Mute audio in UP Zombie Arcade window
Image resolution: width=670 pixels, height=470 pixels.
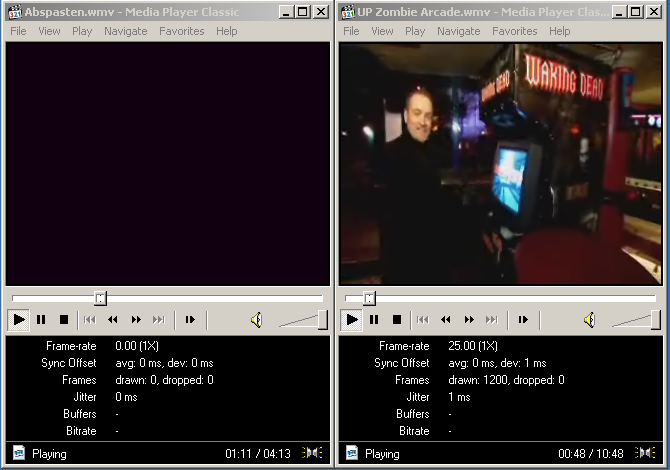[590, 320]
